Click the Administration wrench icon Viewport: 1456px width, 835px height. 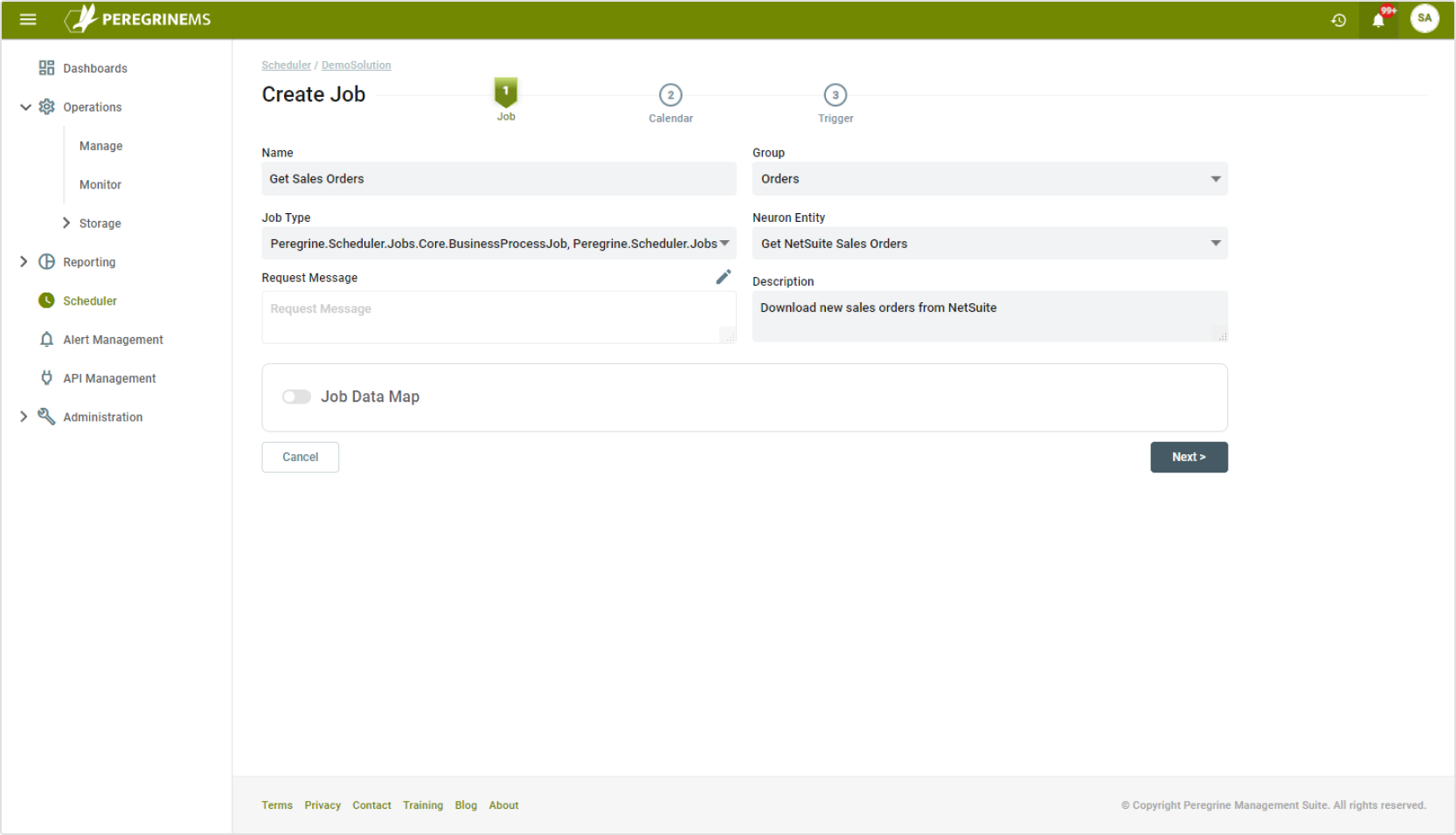(x=46, y=417)
